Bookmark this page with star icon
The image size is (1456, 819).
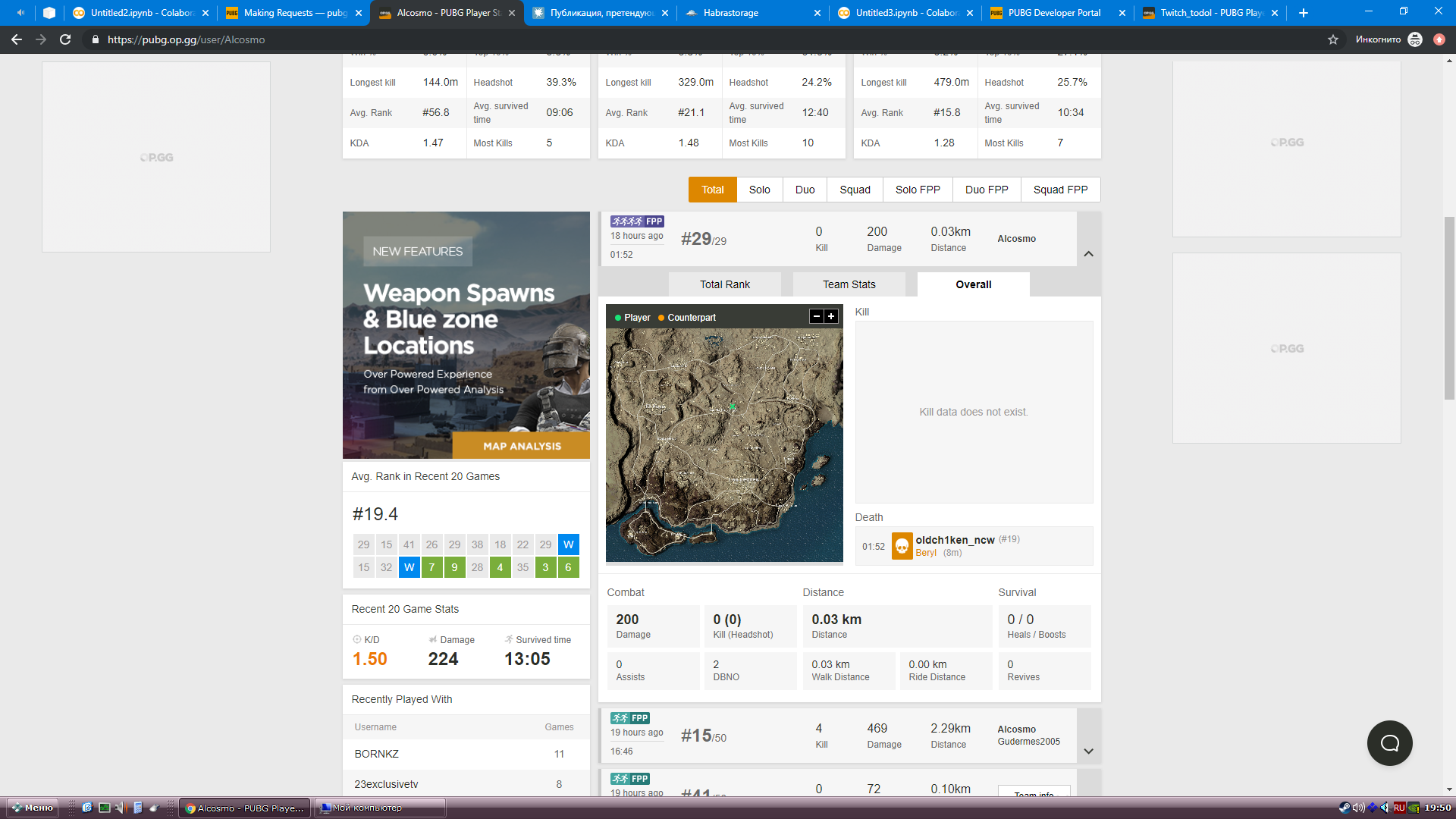click(1333, 39)
